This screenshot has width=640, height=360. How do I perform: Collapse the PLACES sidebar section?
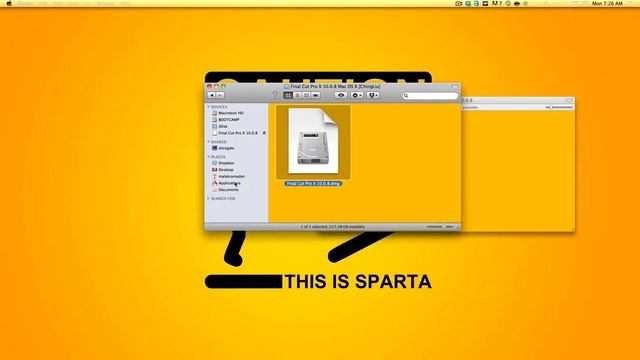point(208,157)
